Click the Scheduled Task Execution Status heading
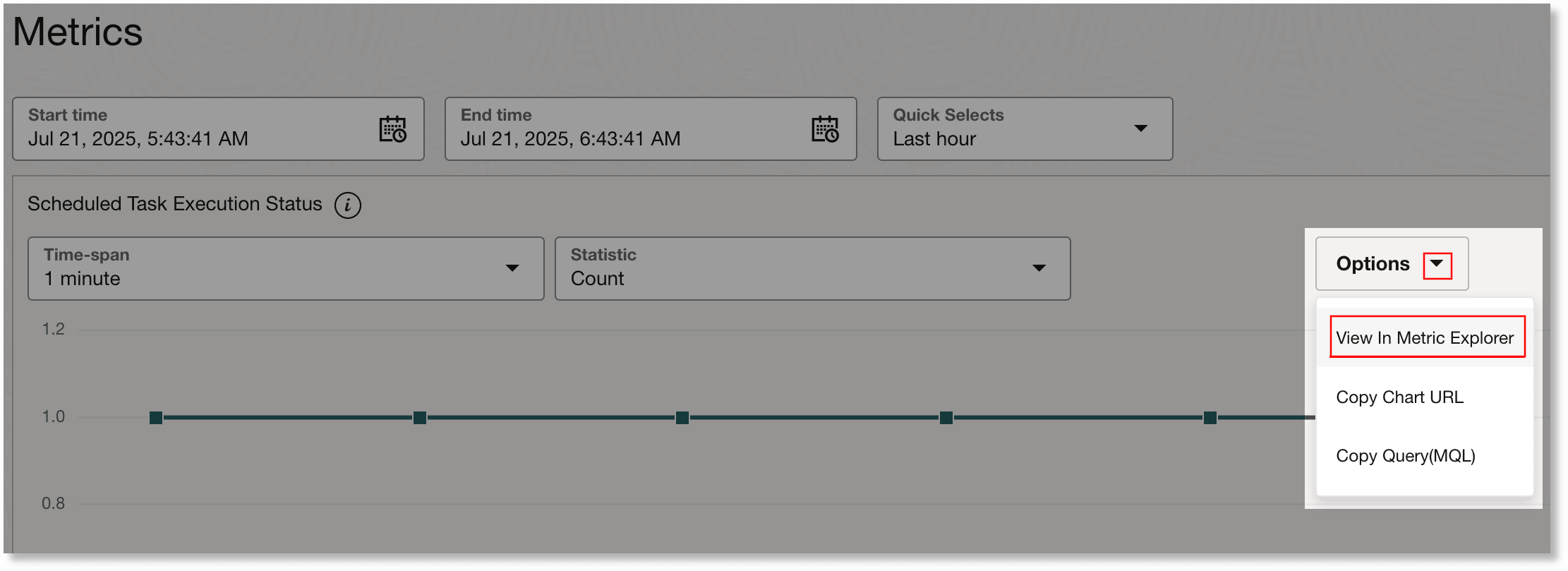 click(x=174, y=203)
